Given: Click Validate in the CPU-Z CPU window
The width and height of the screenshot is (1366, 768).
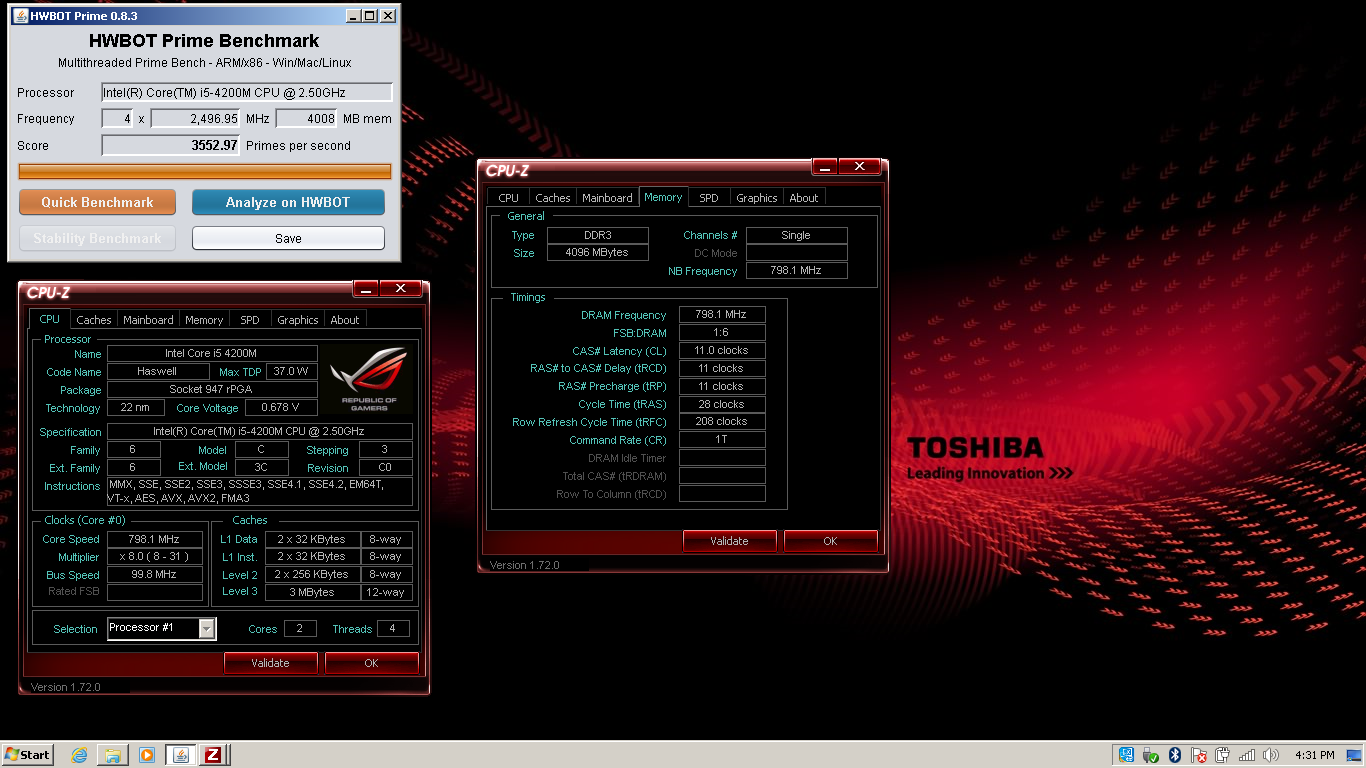Looking at the screenshot, I should point(271,663).
